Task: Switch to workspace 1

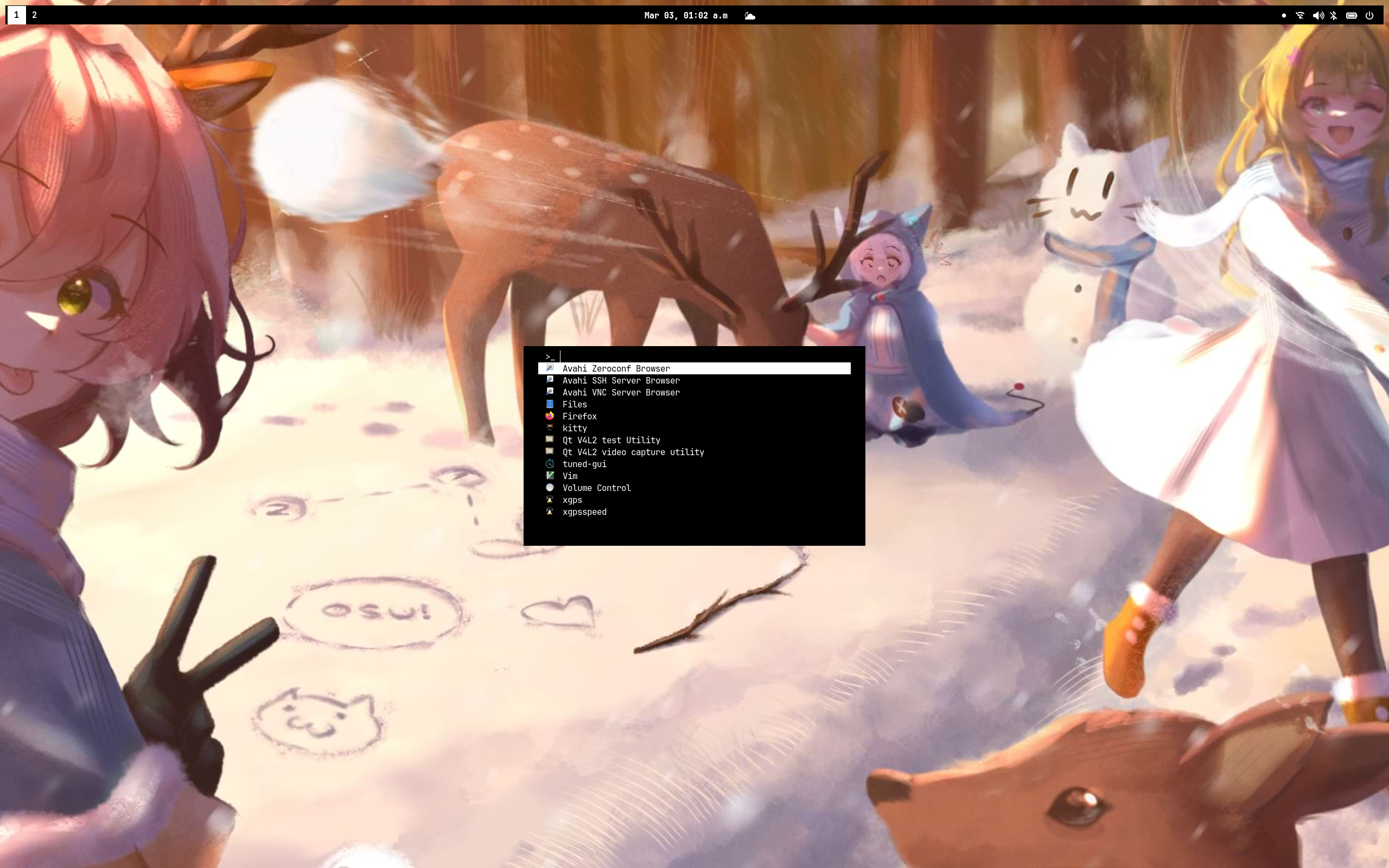Action: pyautogui.click(x=16, y=15)
